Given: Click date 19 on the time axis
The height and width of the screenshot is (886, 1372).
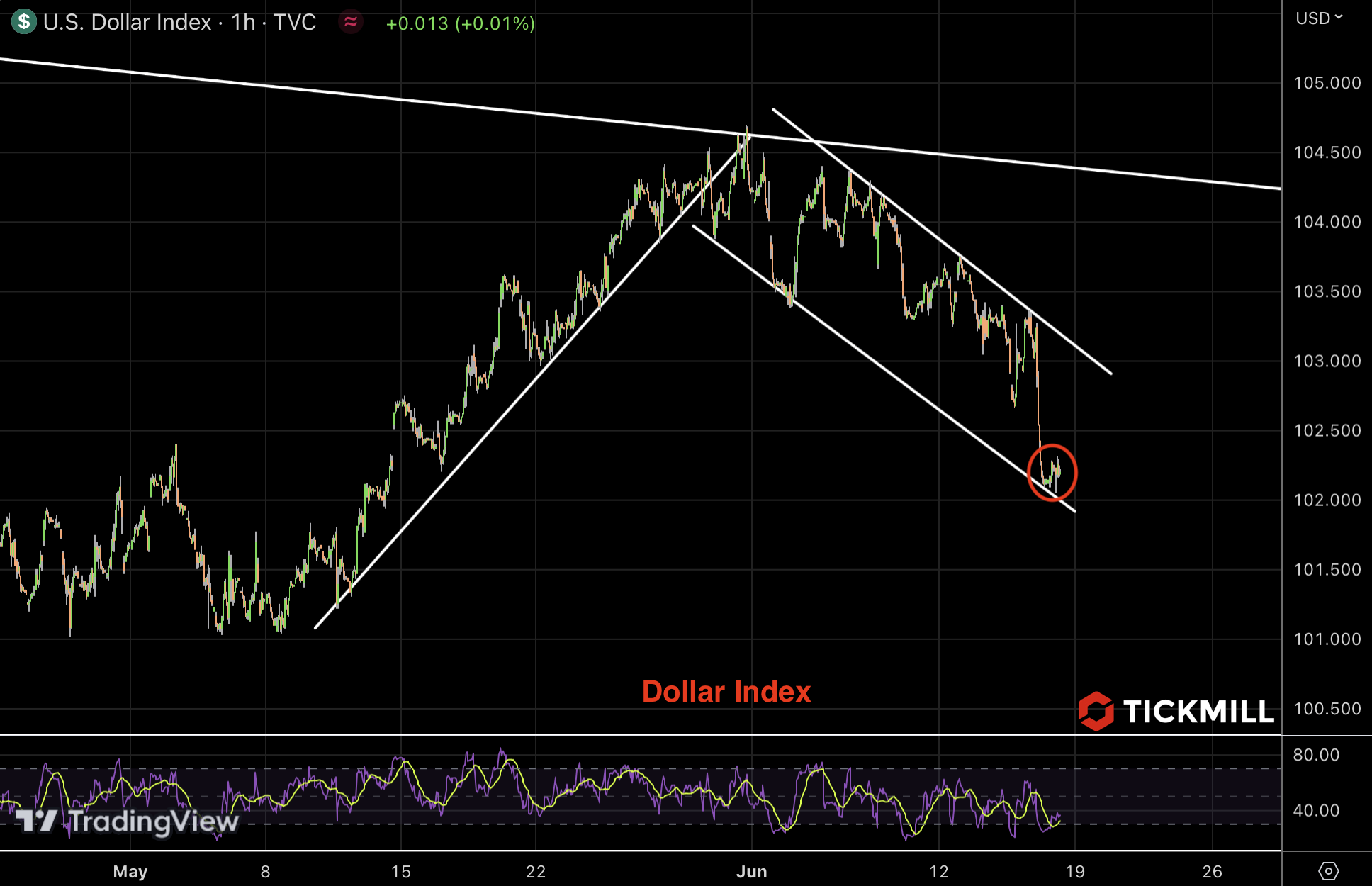Looking at the screenshot, I should click(x=1075, y=871).
